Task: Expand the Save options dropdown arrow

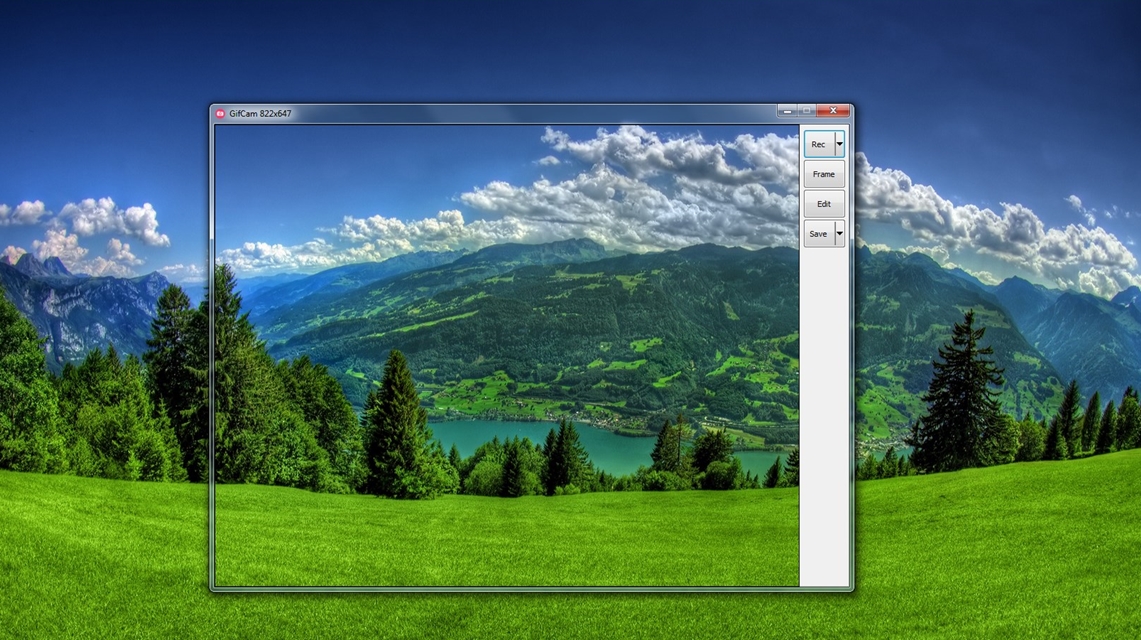Action: click(840, 233)
